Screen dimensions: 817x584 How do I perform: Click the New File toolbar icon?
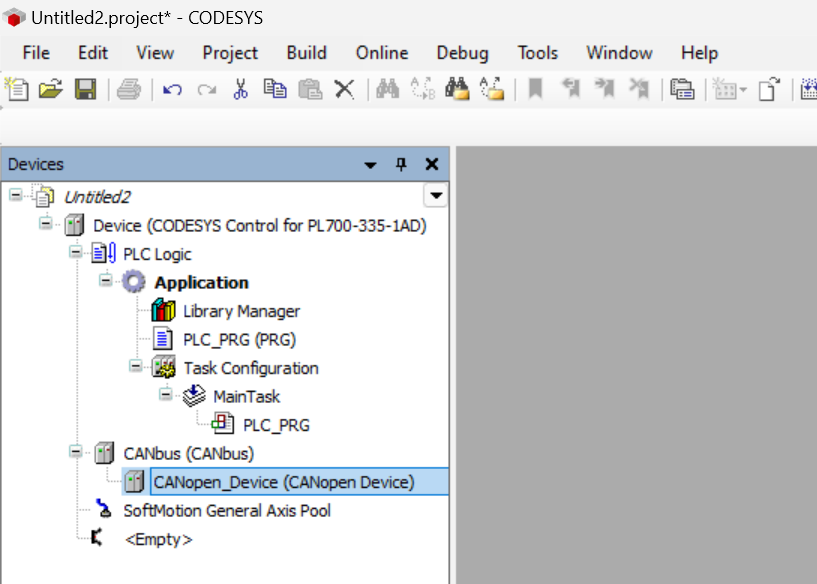point(17,89)
